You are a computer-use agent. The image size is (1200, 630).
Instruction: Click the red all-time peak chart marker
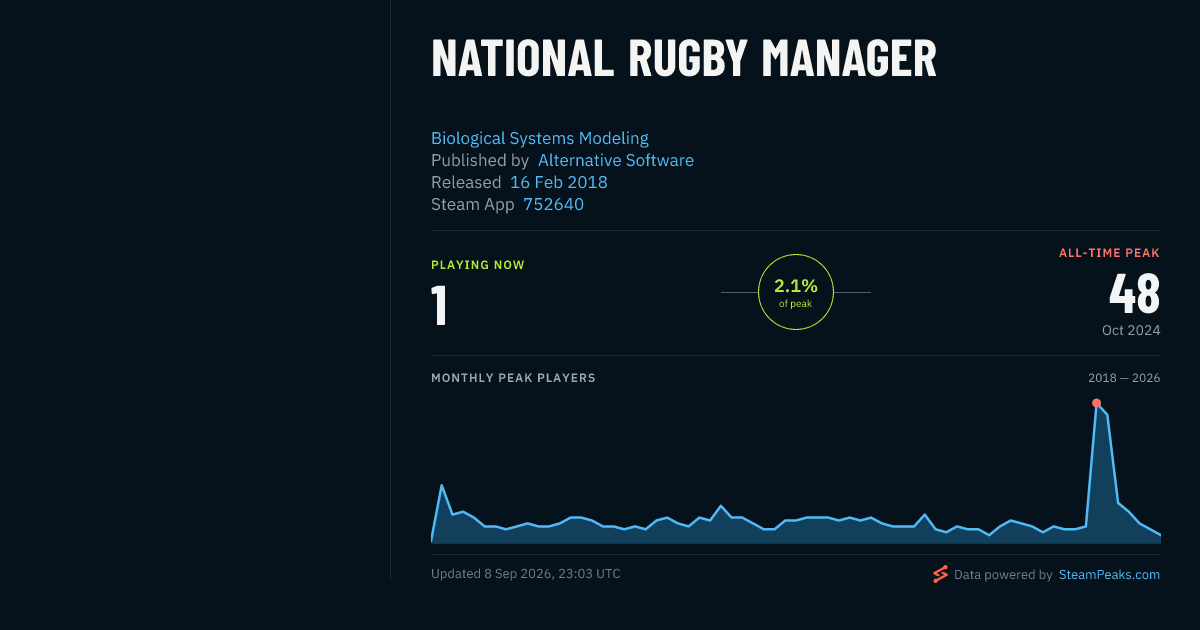pos(1096,403)
